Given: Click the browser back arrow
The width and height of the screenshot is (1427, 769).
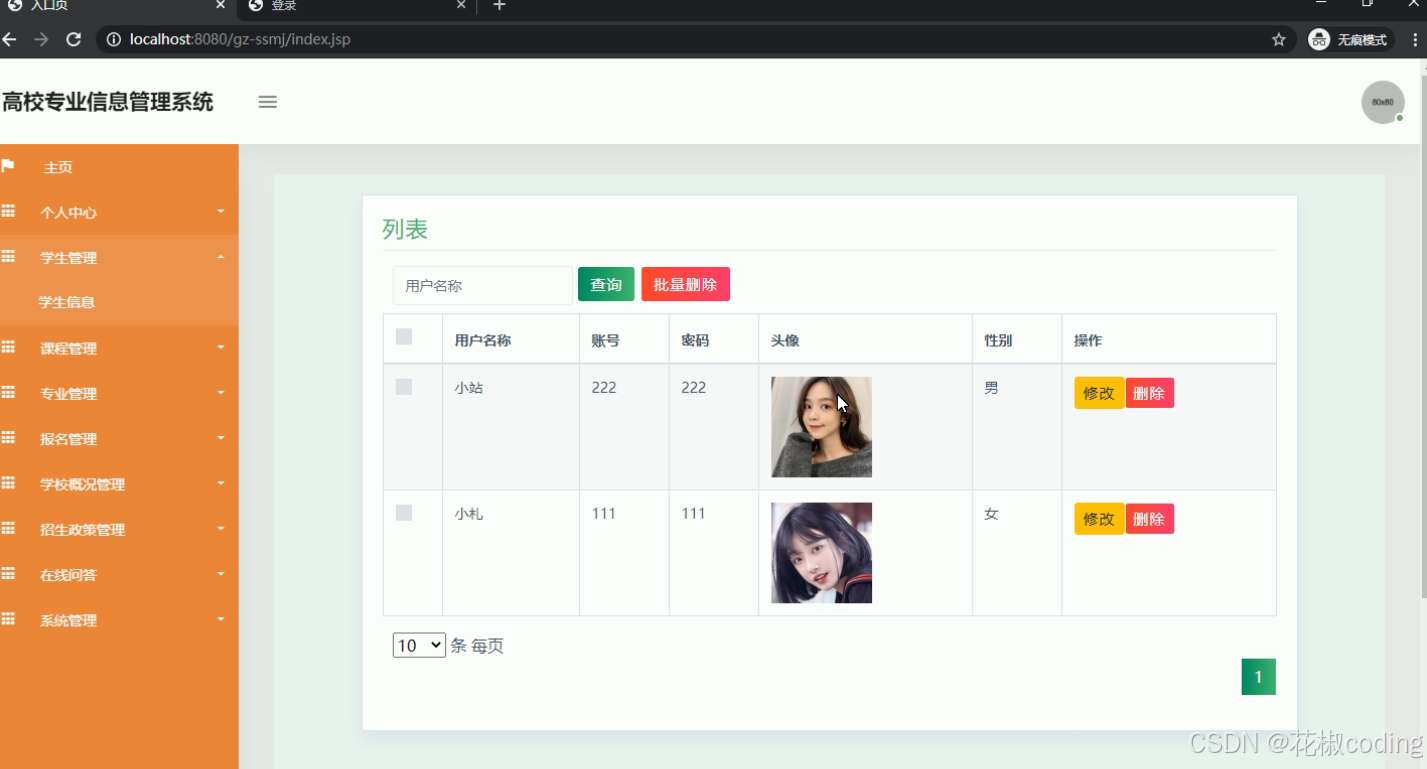Looking at the screenshot, I should point(10,39).
